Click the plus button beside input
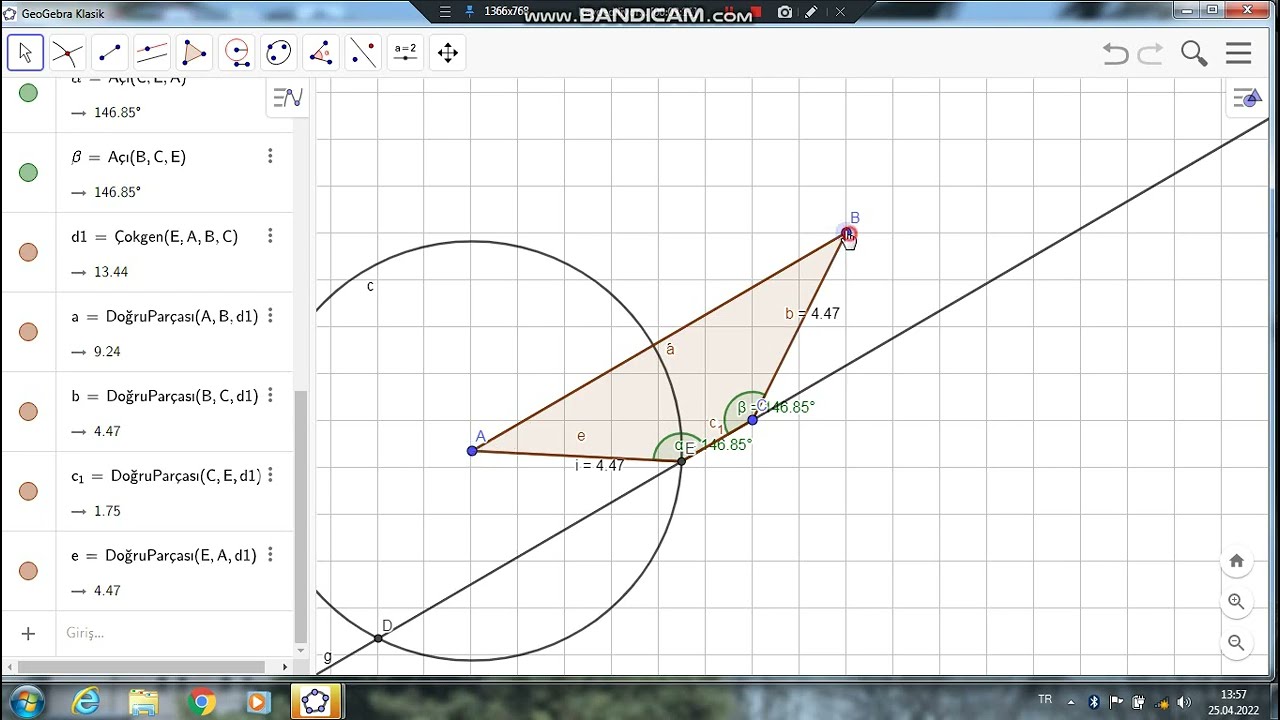The image size is (1280, 720). click(28, 633)
